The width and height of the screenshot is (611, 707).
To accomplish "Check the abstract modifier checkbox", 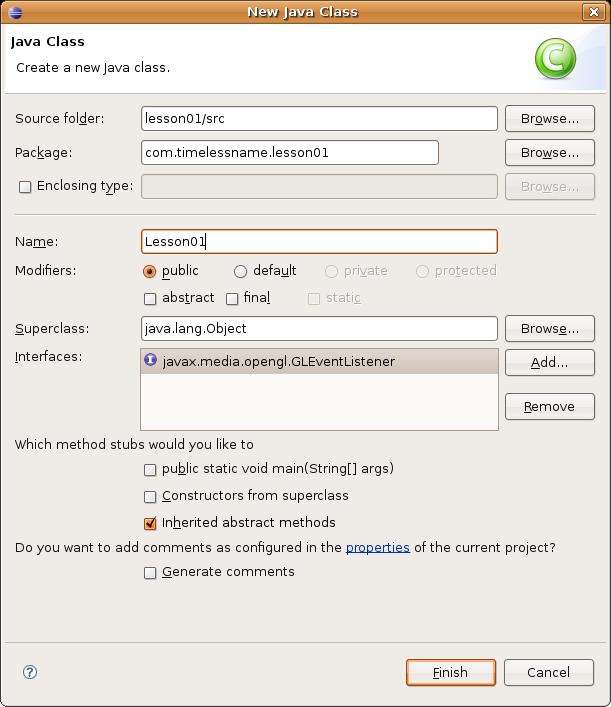I will pyautogui.click(x=150, y=298).
